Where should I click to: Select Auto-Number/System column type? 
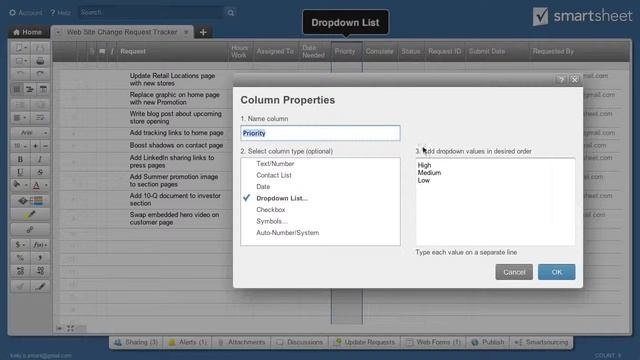point(288,233)
